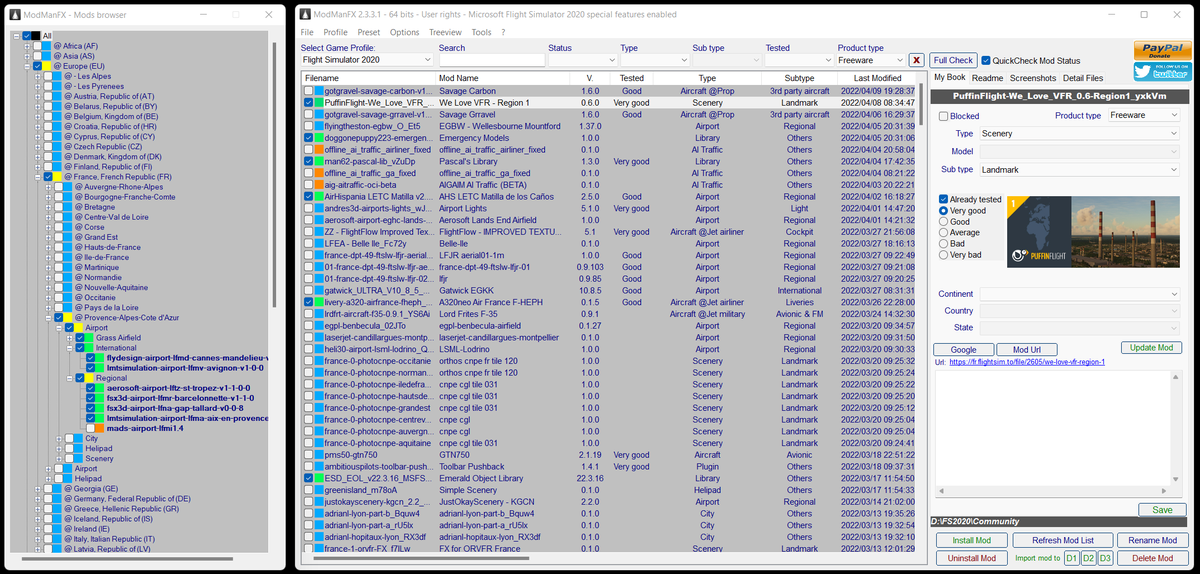This screenshot has width=1200, height=574.
Task: Click the cyan status square of flyingtheston-egbw row
Action: (x=320, y=126)
